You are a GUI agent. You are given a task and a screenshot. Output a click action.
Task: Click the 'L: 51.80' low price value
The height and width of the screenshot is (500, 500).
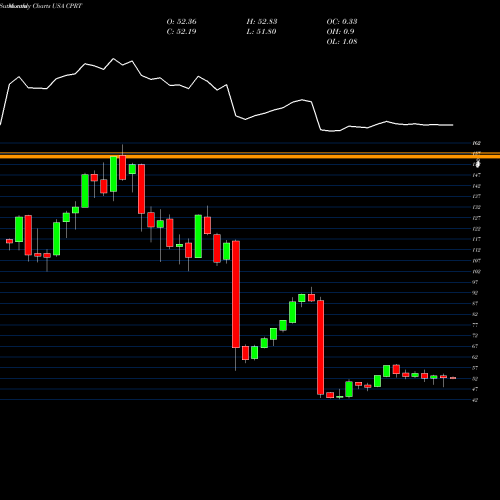262,32
